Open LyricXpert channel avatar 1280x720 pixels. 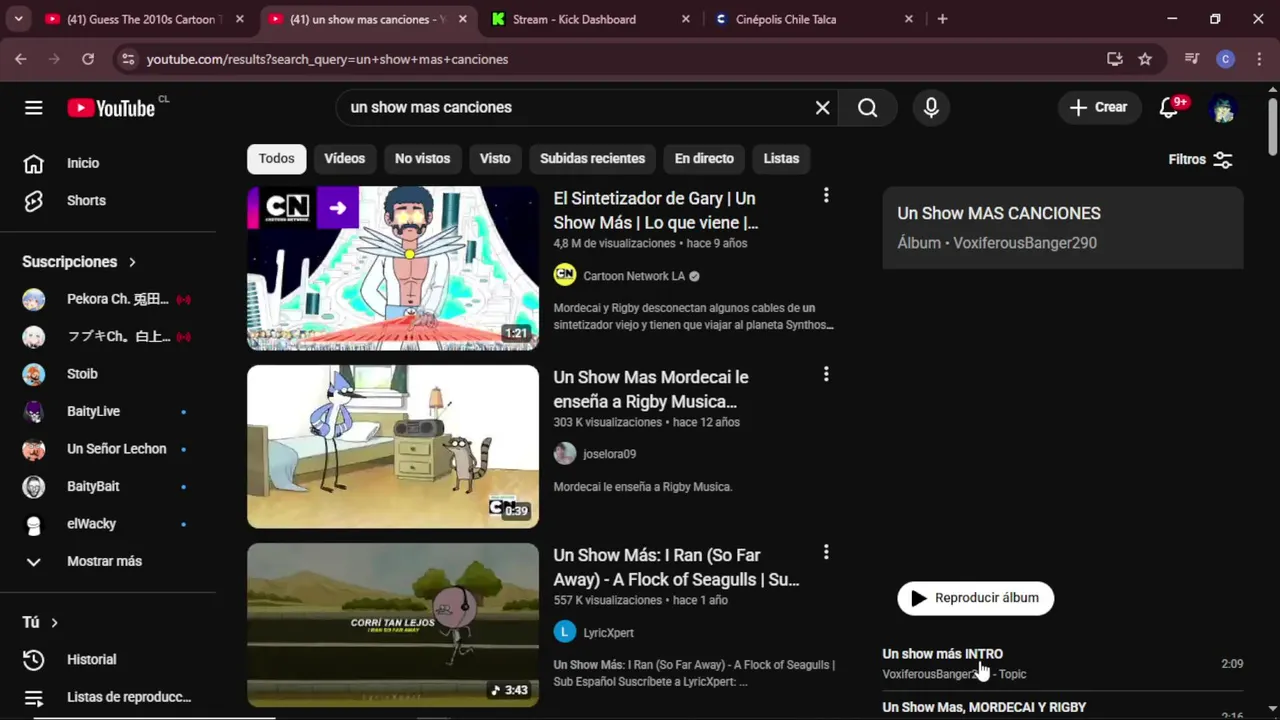coord(565,632)
